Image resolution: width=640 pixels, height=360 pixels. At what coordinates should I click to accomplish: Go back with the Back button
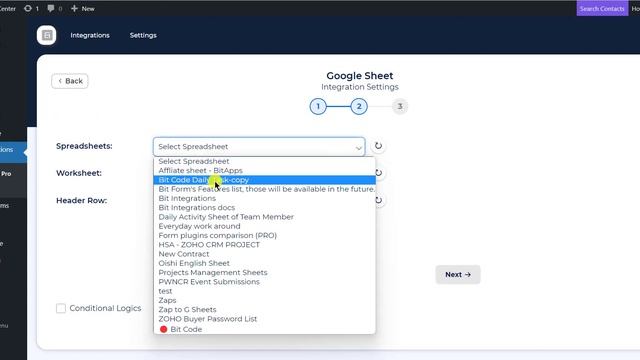click(x=70, y=81)
